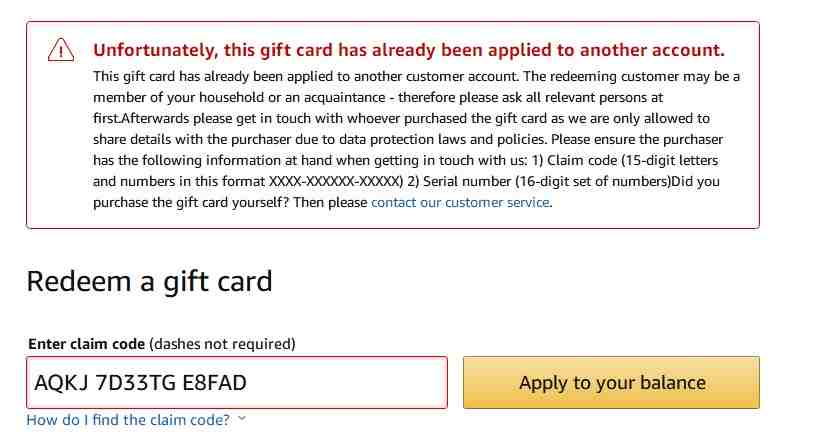This screenshot has height=442, width=818.
Task: Click the "(dashes not required)" hint text
Action: coord(222,344)
